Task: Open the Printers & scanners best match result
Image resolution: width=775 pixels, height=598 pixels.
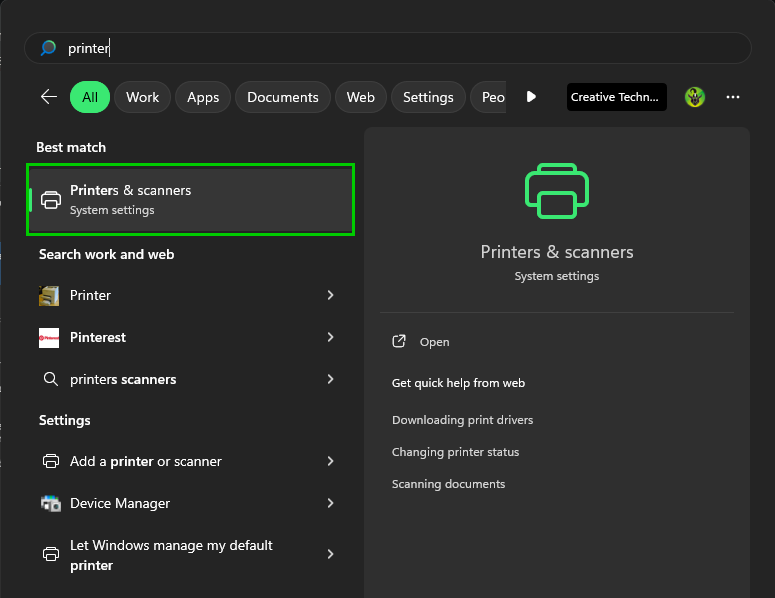Action: [x=191, y=200]
